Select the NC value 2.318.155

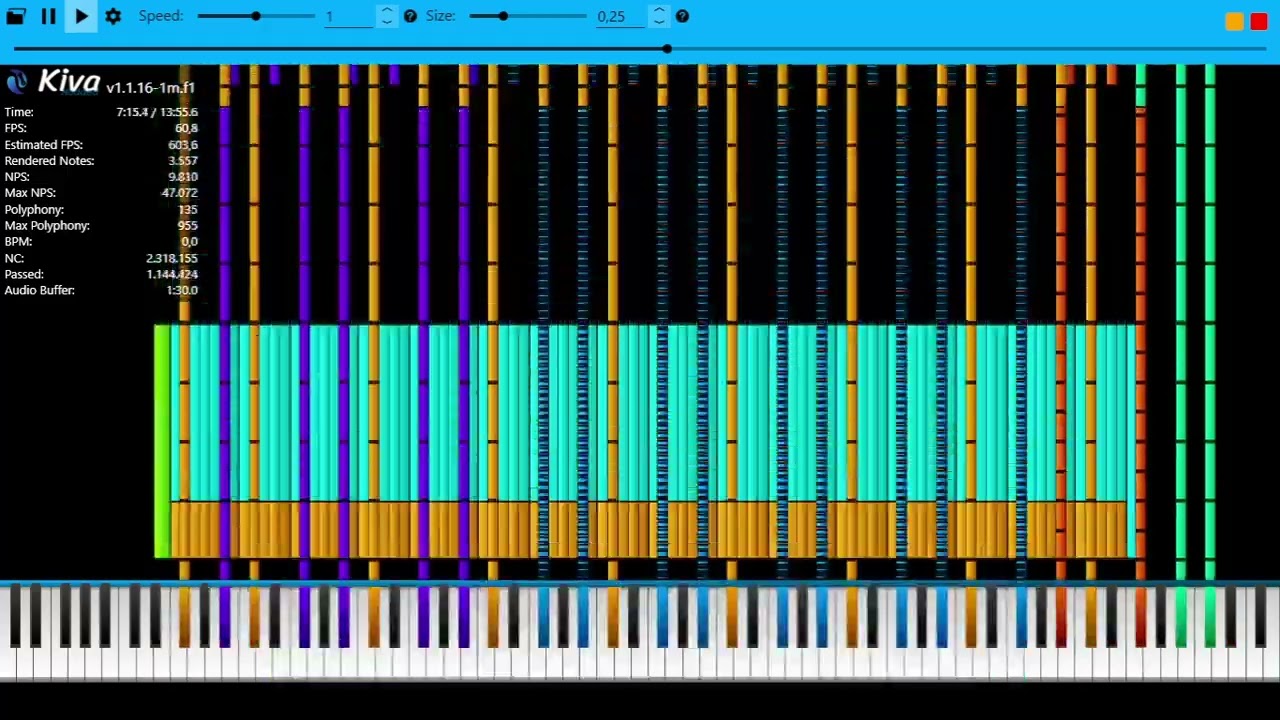click(x=172, y=258)
